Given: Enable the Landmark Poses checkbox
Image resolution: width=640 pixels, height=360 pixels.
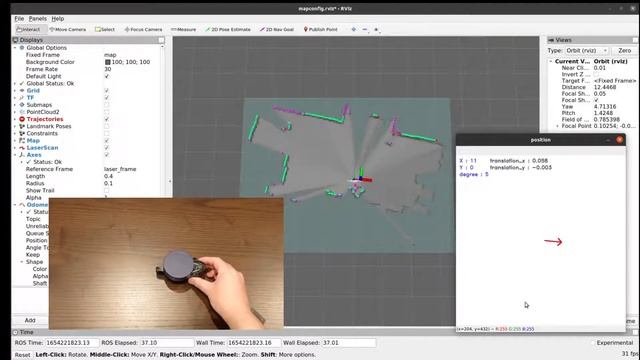Looking at the screenshot, I should [x=107, y=126].
